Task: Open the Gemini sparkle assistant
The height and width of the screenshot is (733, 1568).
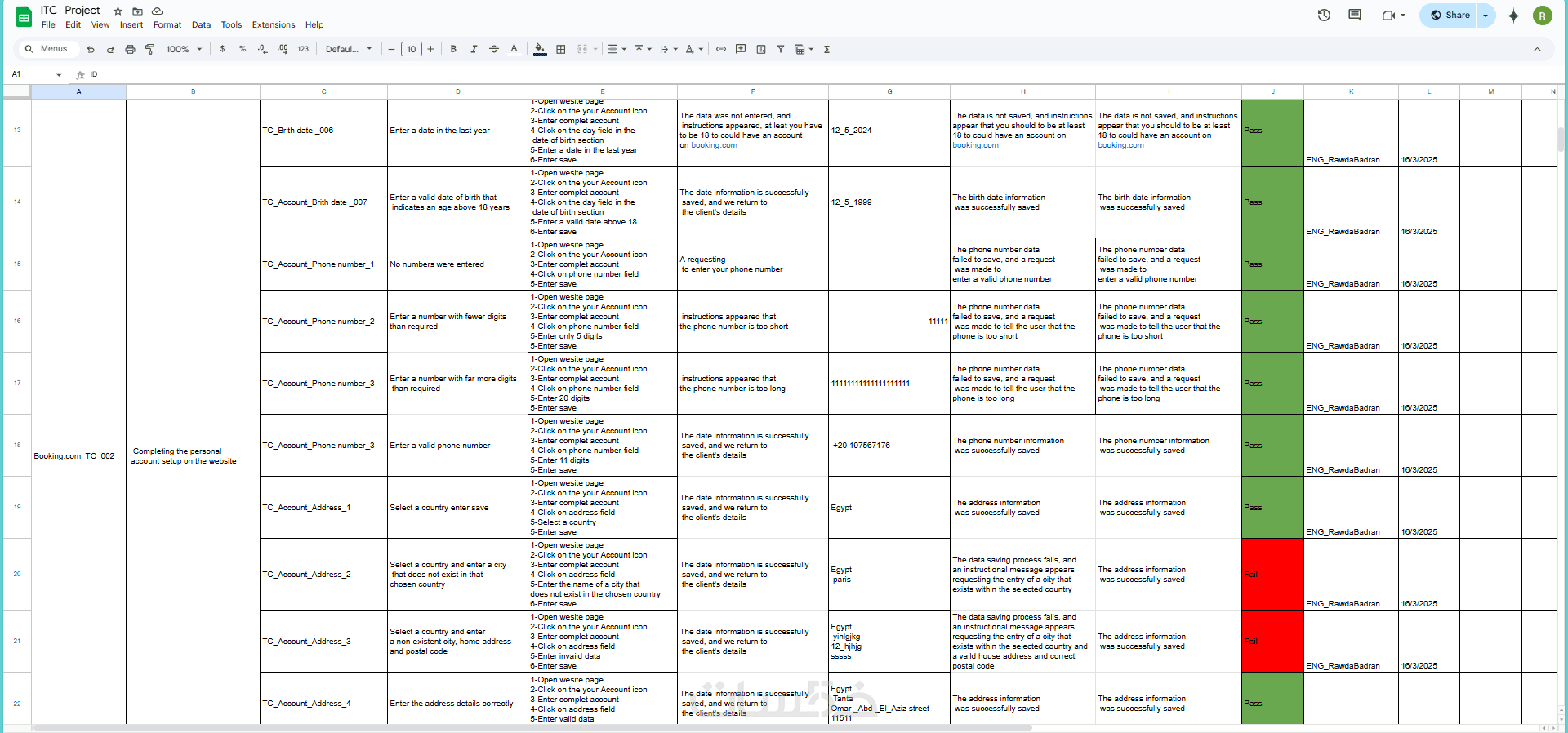Action: (x=1513, y=16)
